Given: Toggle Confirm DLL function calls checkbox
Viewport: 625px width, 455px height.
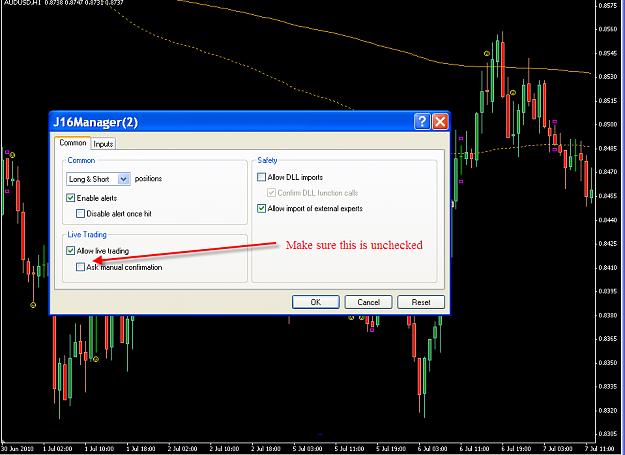Looking at the screenshot, I should (271, 193).
